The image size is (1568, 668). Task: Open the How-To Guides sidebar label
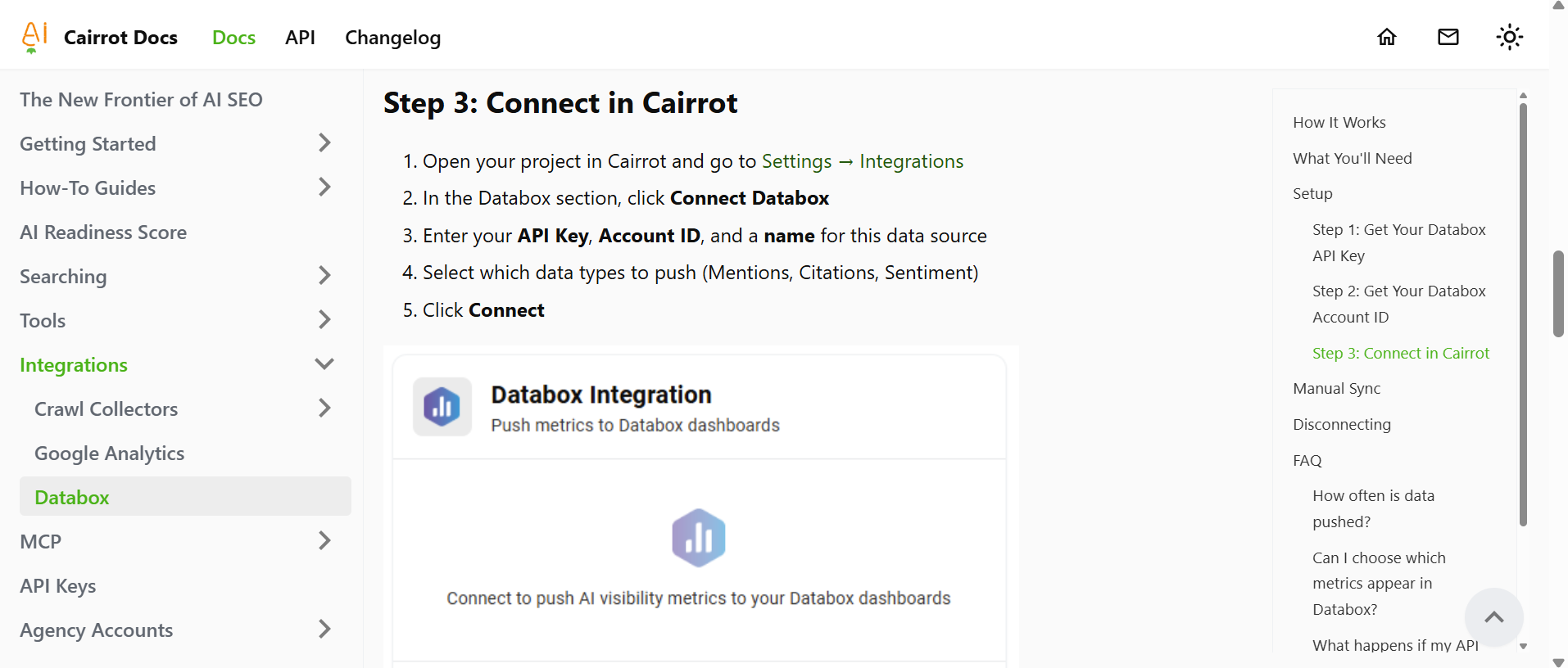(x=88, y=188)
